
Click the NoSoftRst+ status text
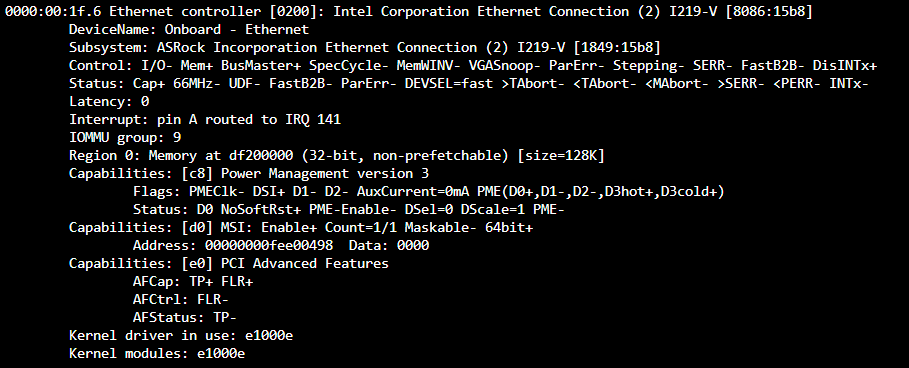tap(261, 210)
